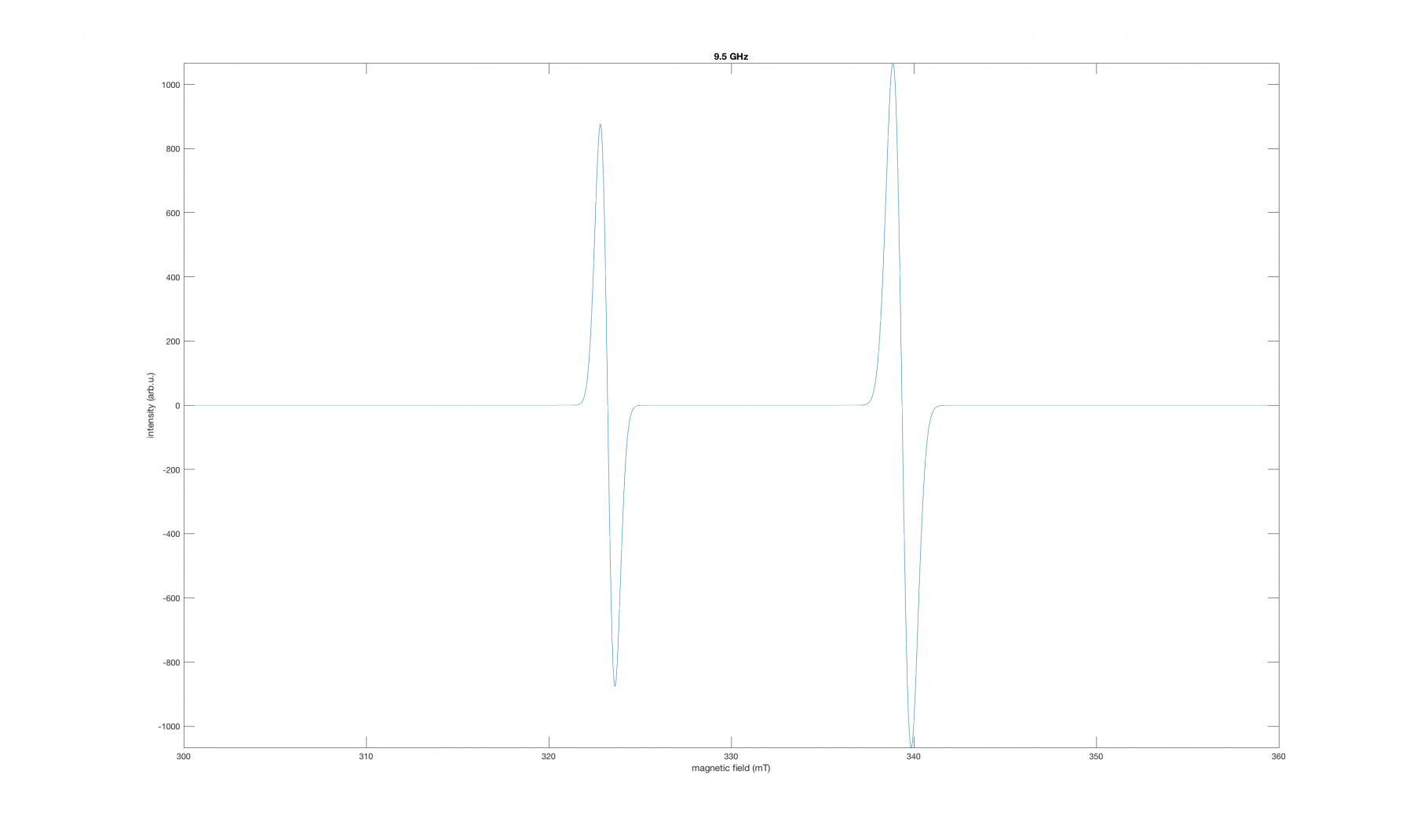Click the y-axis tick label -600

pyautogui.click(x=172, y=598)
